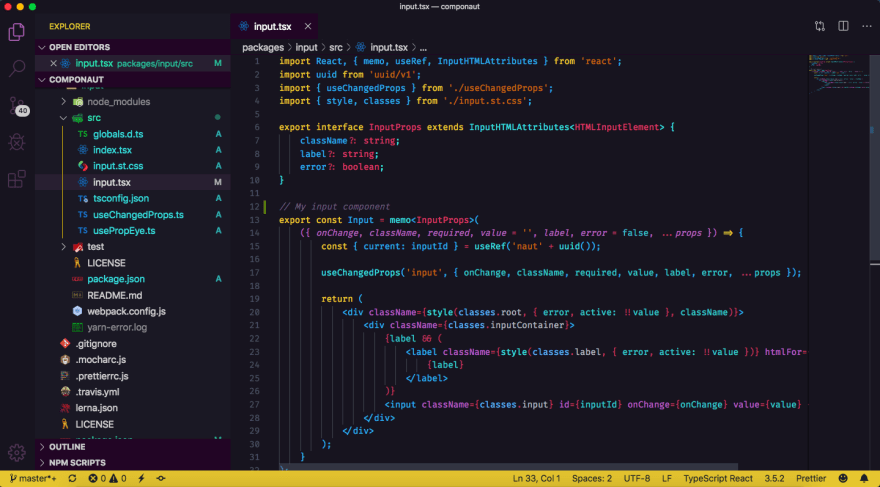The image size is (880, 487).
Task: Expand the Outline section
Action: [x=132, y=447]
